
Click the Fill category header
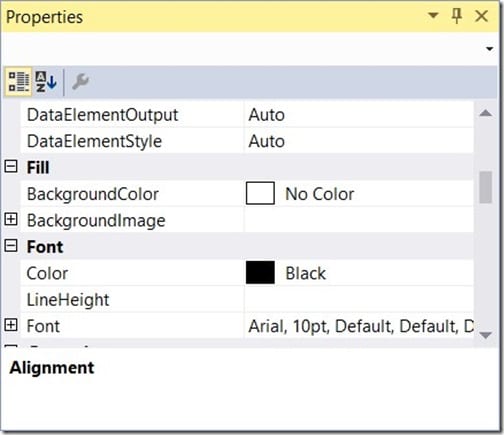tap(38, 167)
